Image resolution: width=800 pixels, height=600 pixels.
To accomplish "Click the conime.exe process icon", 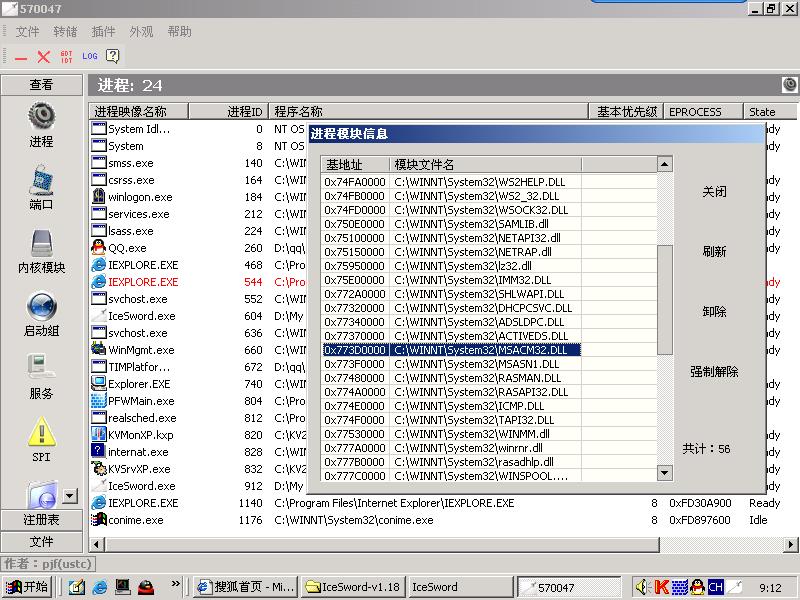I will (98, 520).
